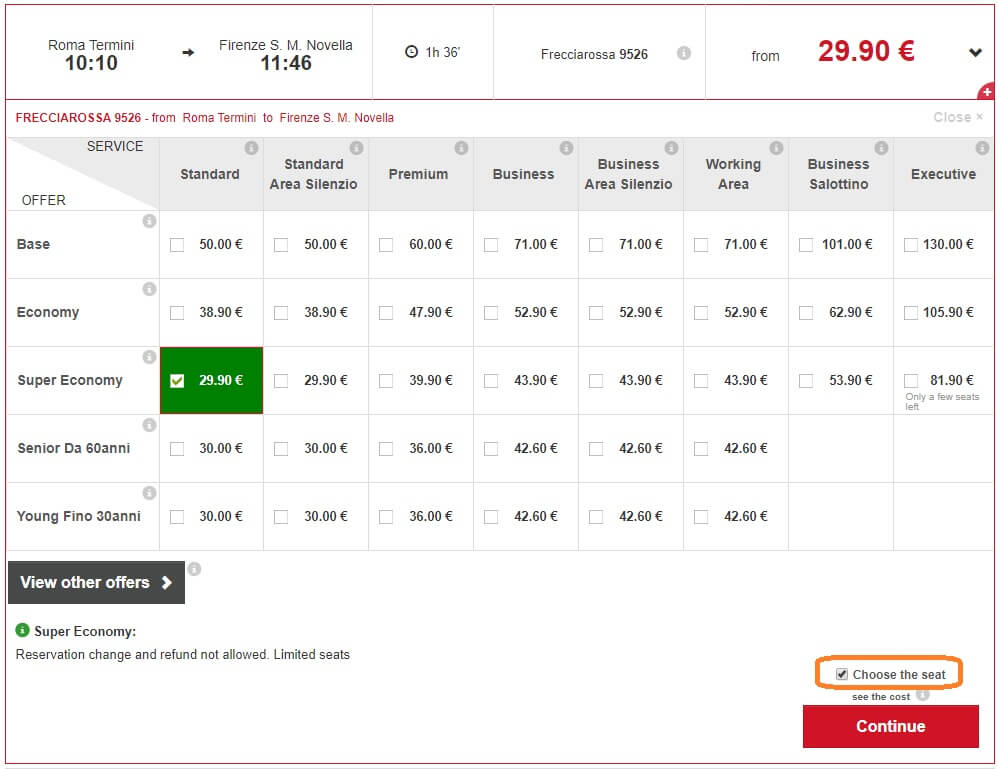Select Base Working Area 71.00 € checkbox
999x769 pixels.
[x=701, y=245]
